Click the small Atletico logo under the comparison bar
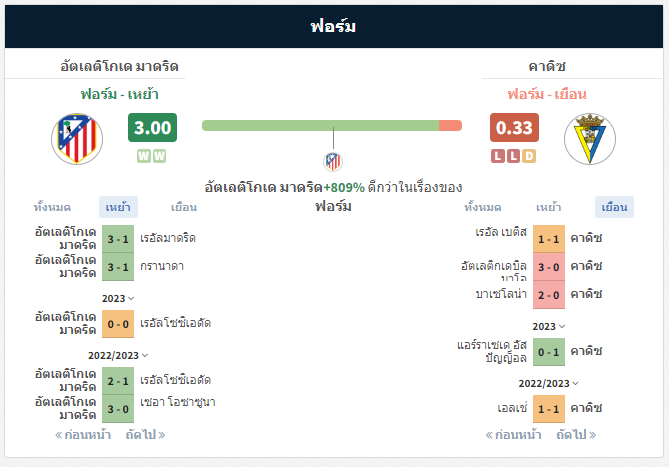Screen dimensions: 669x467 tap(333, 160)
